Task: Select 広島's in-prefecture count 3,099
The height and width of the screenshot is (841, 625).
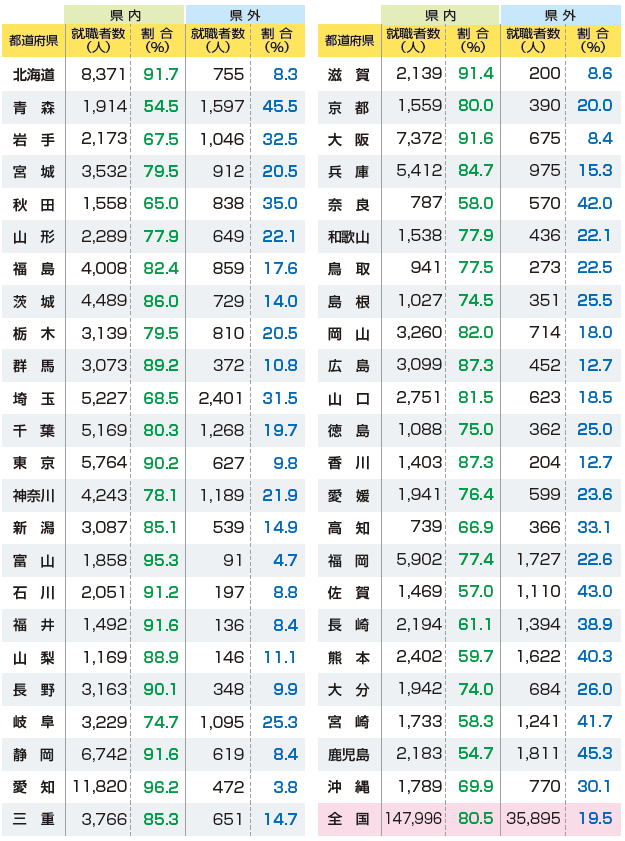Action: click(420, 365)
